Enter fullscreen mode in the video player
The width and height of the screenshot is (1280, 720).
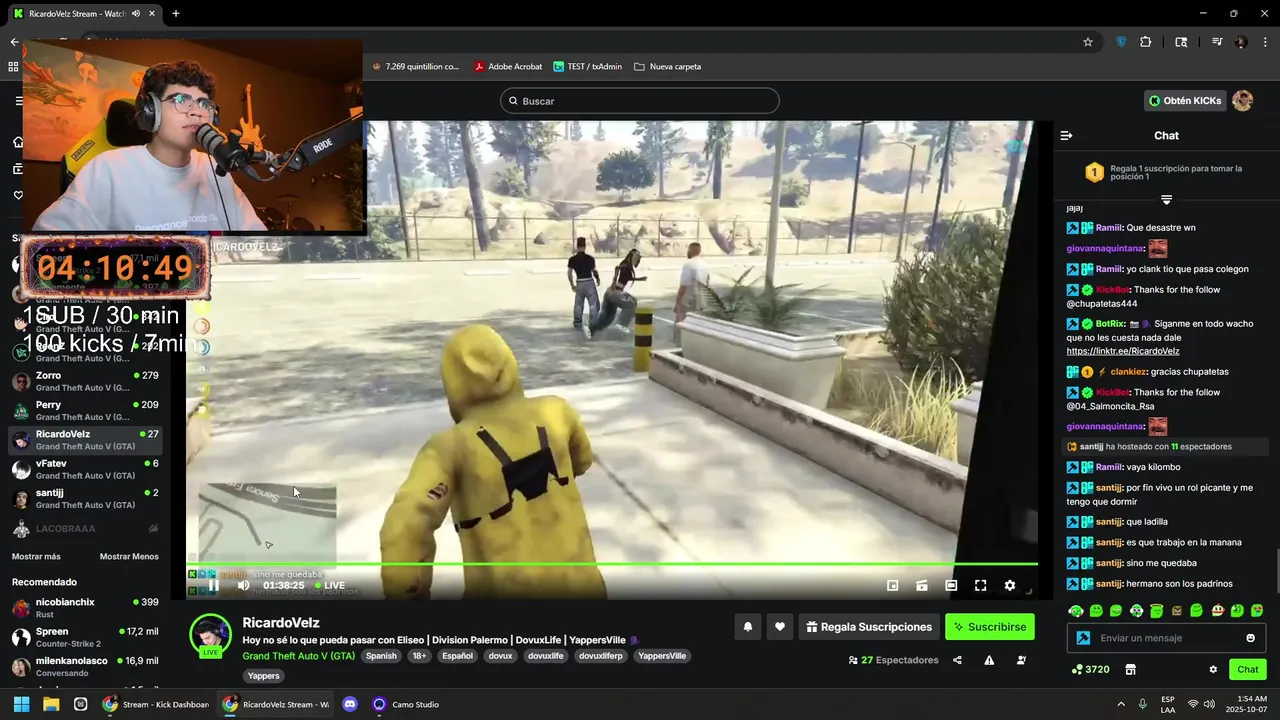pyautogui.click(x=981, y=586)
